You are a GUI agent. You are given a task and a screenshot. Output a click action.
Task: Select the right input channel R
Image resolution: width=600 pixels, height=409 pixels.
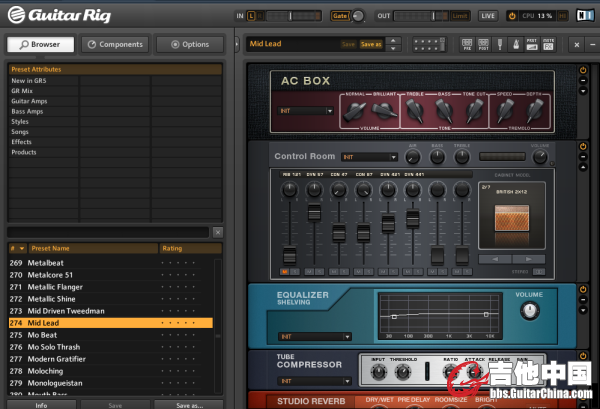260,16
